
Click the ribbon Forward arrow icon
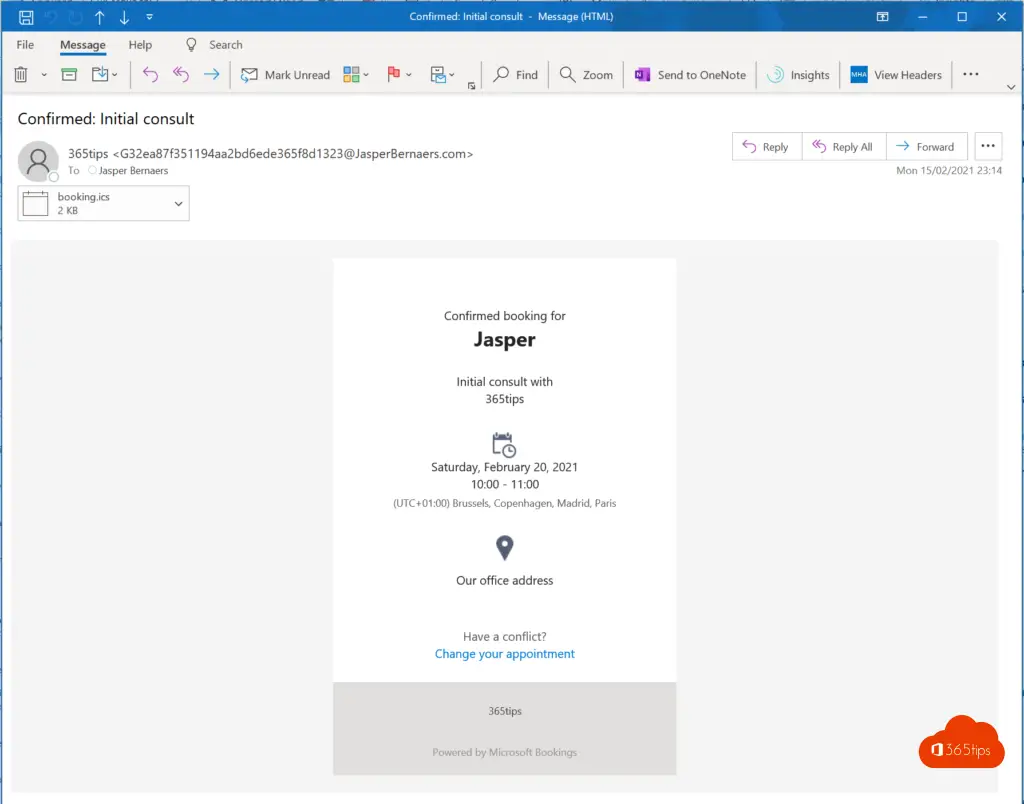point(211,74)
